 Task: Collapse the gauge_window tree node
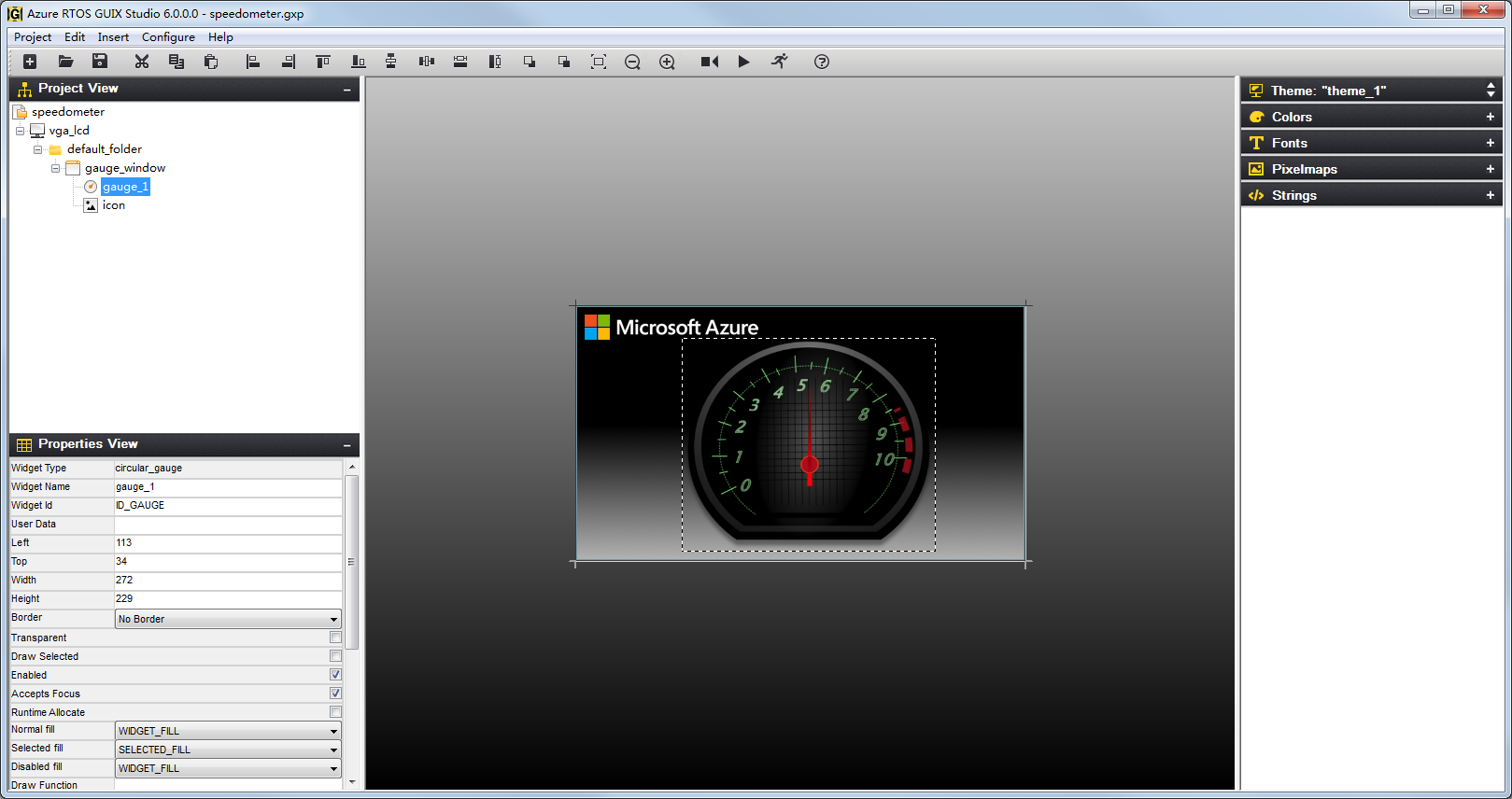pyautogui.click(x=55, y=168)
